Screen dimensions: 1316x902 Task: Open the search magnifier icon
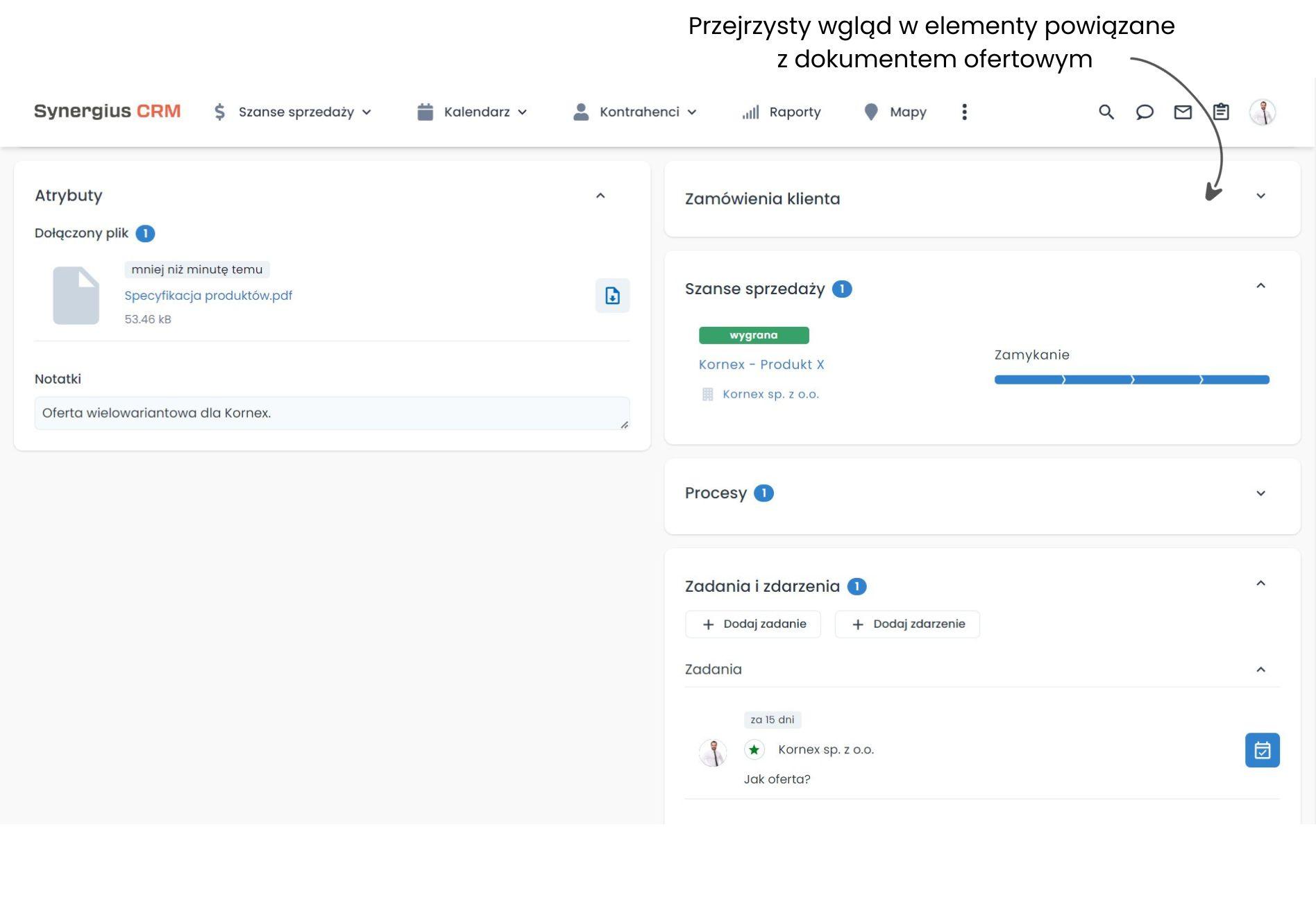[1106, 112]
